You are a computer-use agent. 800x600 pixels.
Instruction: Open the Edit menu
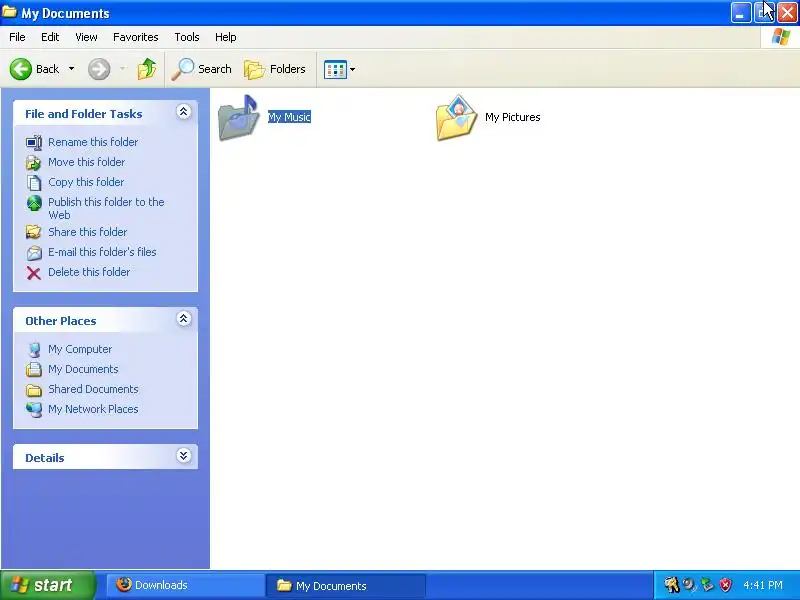pyautogui.click(x=50, y=37)
